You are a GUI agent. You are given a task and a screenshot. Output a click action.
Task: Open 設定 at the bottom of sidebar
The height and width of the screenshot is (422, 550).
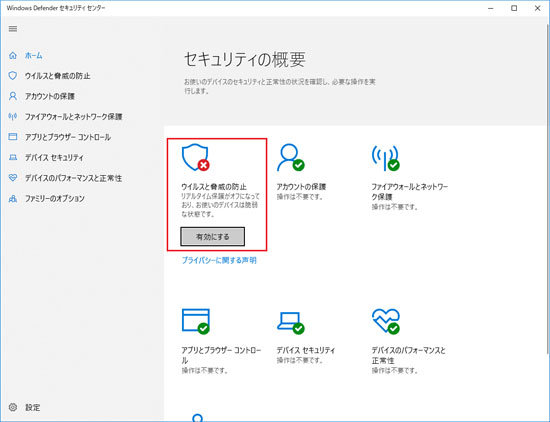point(33,407)
